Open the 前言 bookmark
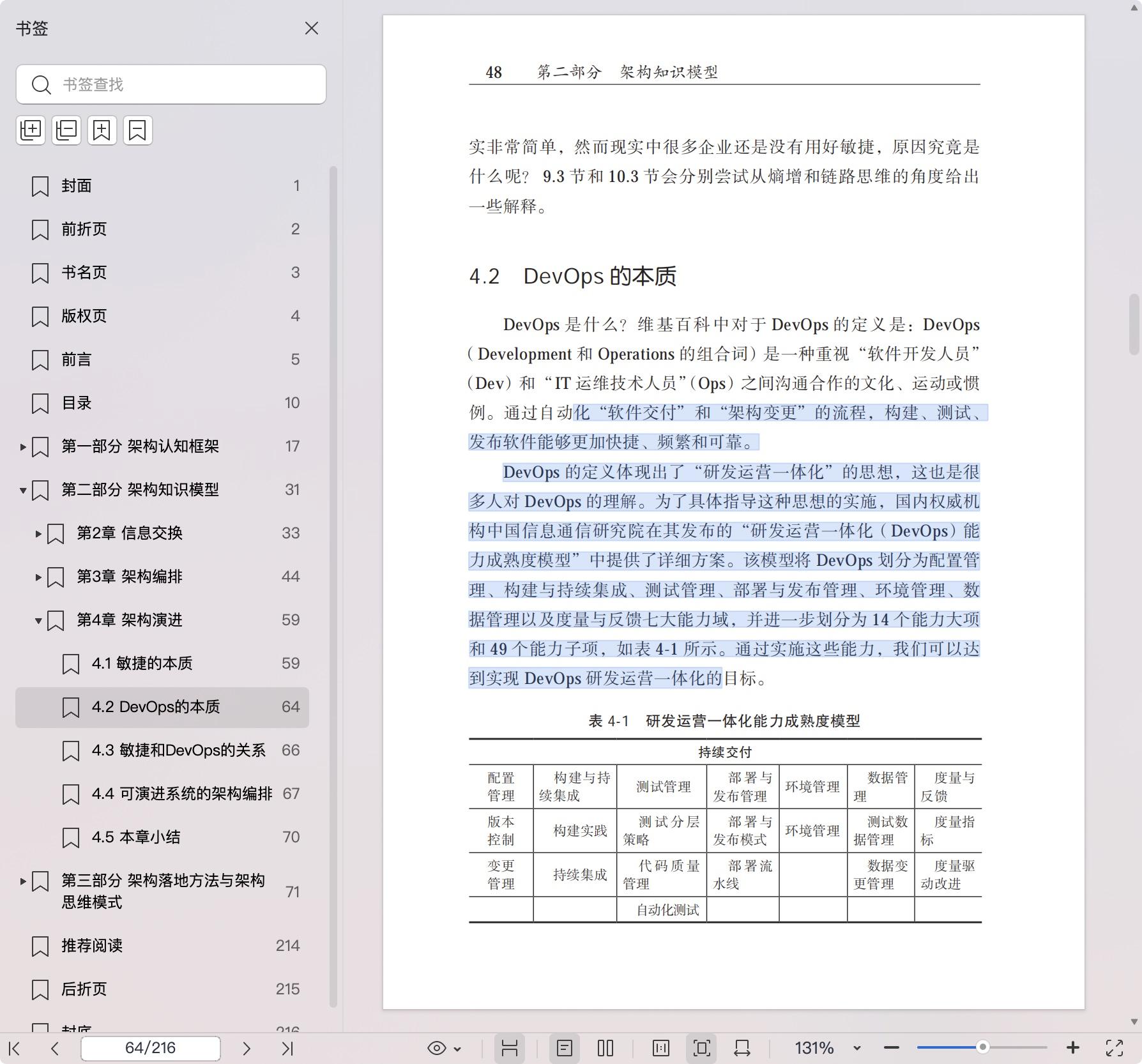Image resolution: width=1142 pixels, height=1064 pixels. coord(162,360)
